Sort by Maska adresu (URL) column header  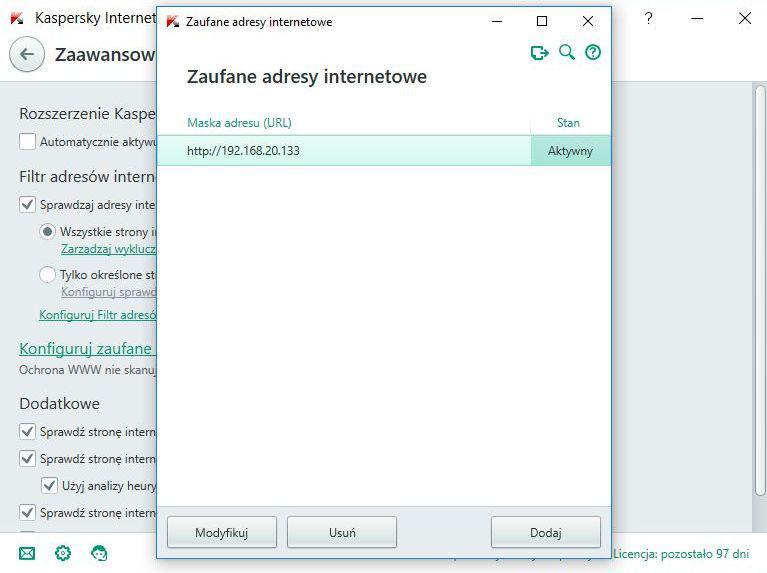[239, 122]
